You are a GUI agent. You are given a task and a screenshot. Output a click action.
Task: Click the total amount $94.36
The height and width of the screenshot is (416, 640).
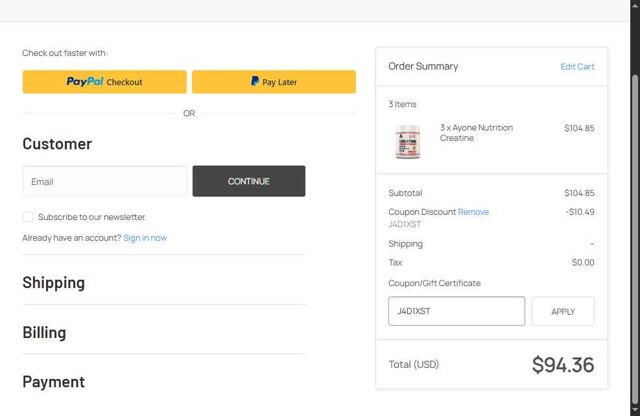(563, 365)
